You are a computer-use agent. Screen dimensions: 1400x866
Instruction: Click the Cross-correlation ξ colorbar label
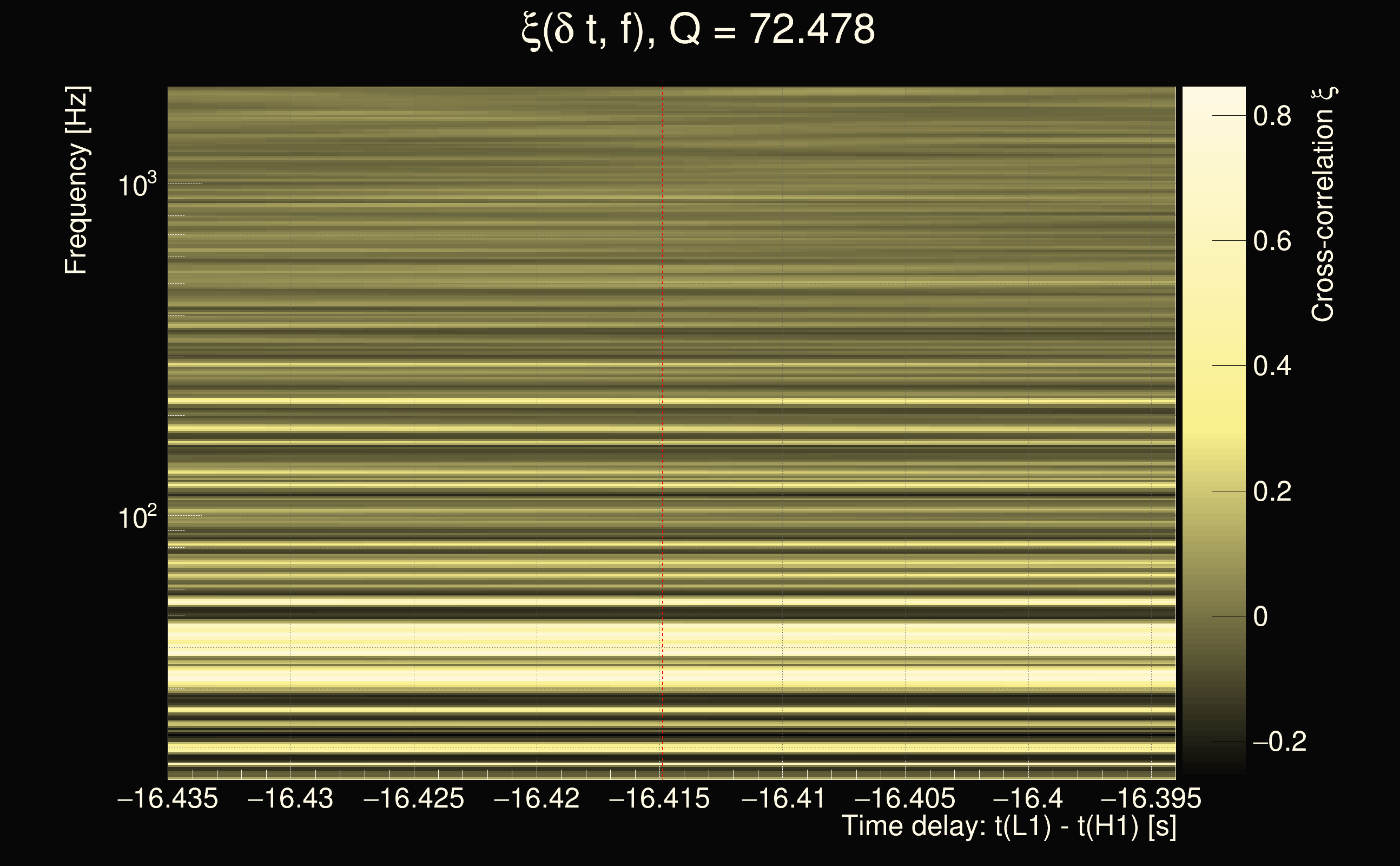coord(1323,205)
